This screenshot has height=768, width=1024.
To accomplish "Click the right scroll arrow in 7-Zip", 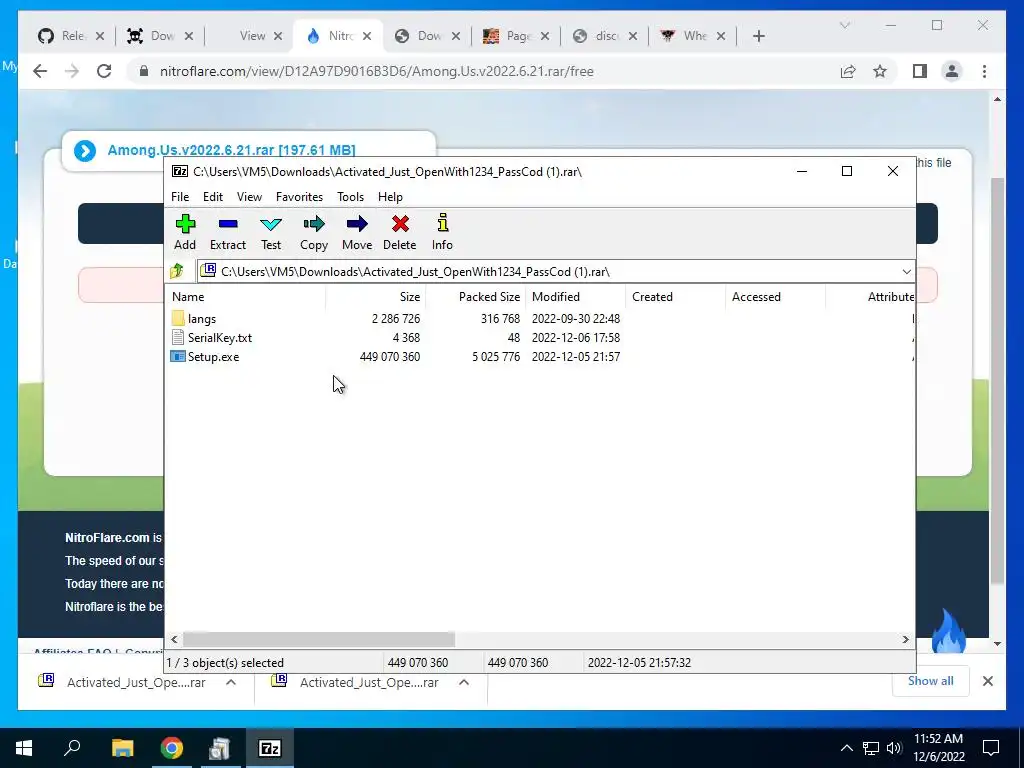I will [x=906, y=639].
